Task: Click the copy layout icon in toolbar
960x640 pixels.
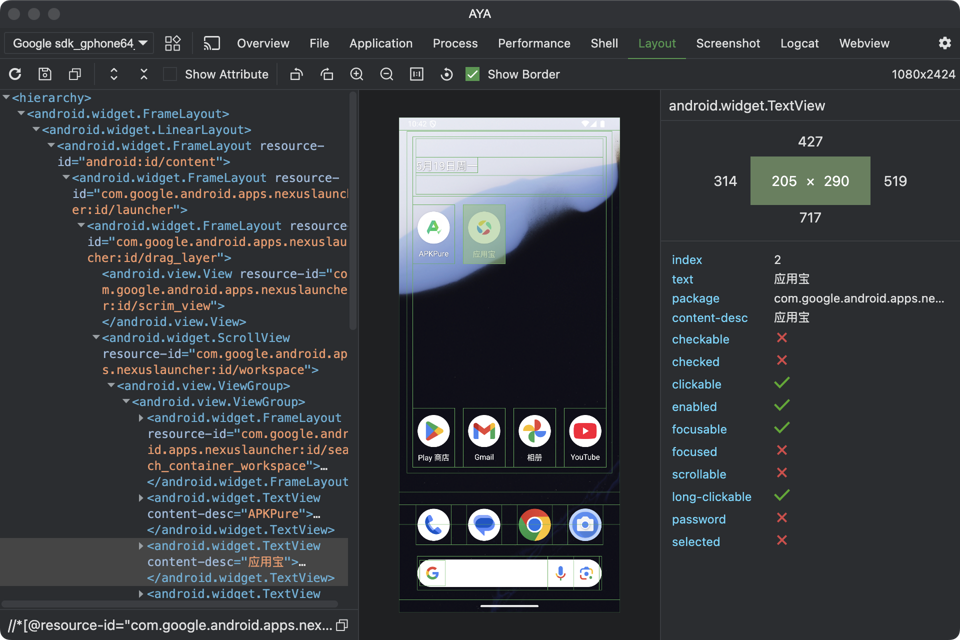Action: click(x=75, y=74)
